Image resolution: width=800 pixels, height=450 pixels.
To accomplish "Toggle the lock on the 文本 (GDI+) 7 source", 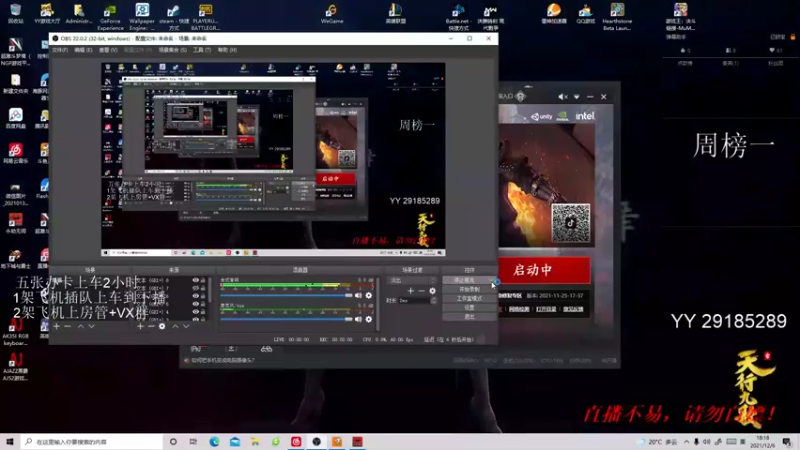I will (x=203, y=288).
